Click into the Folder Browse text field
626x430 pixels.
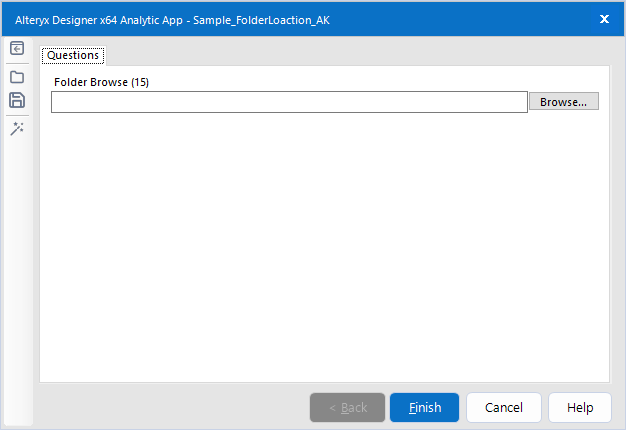pyautogui.click(x=289, y=102)
